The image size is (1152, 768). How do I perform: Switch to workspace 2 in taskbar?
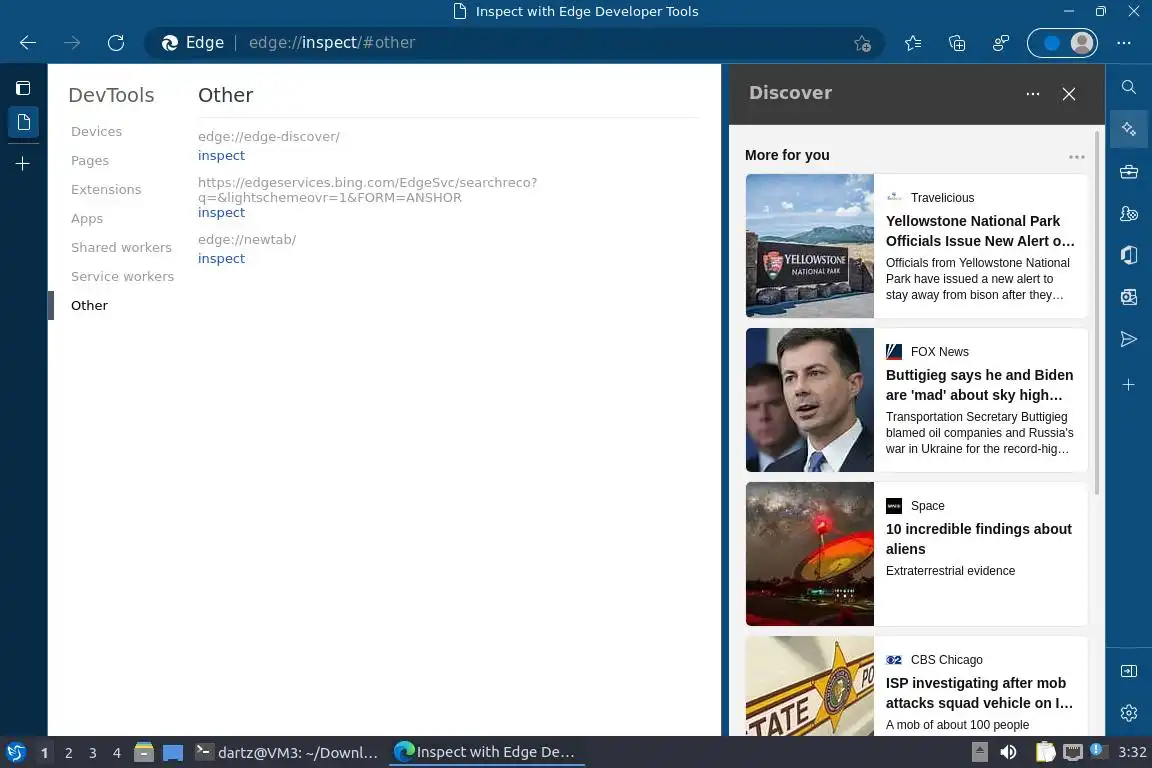(69, 753)
